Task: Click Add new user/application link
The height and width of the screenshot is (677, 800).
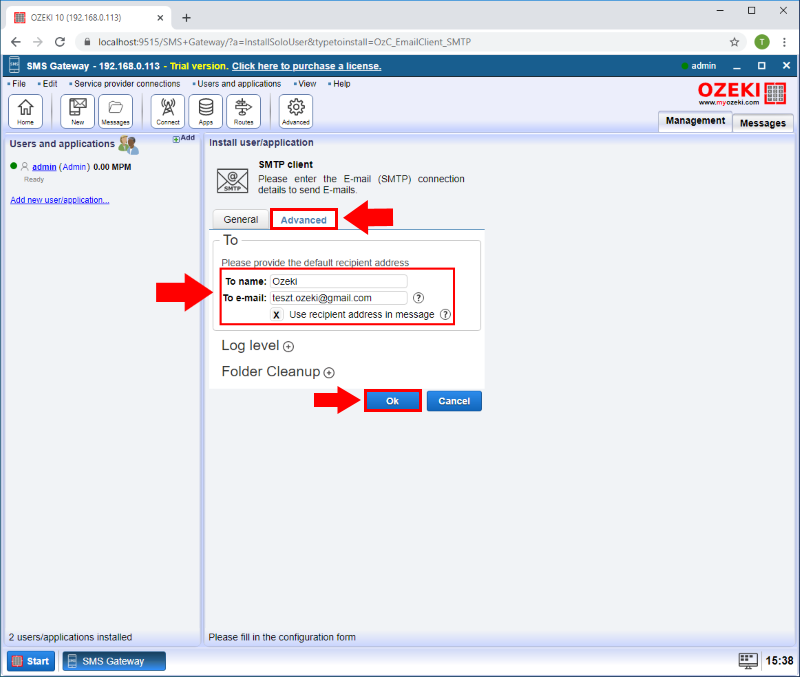Action: pos(60,200)
